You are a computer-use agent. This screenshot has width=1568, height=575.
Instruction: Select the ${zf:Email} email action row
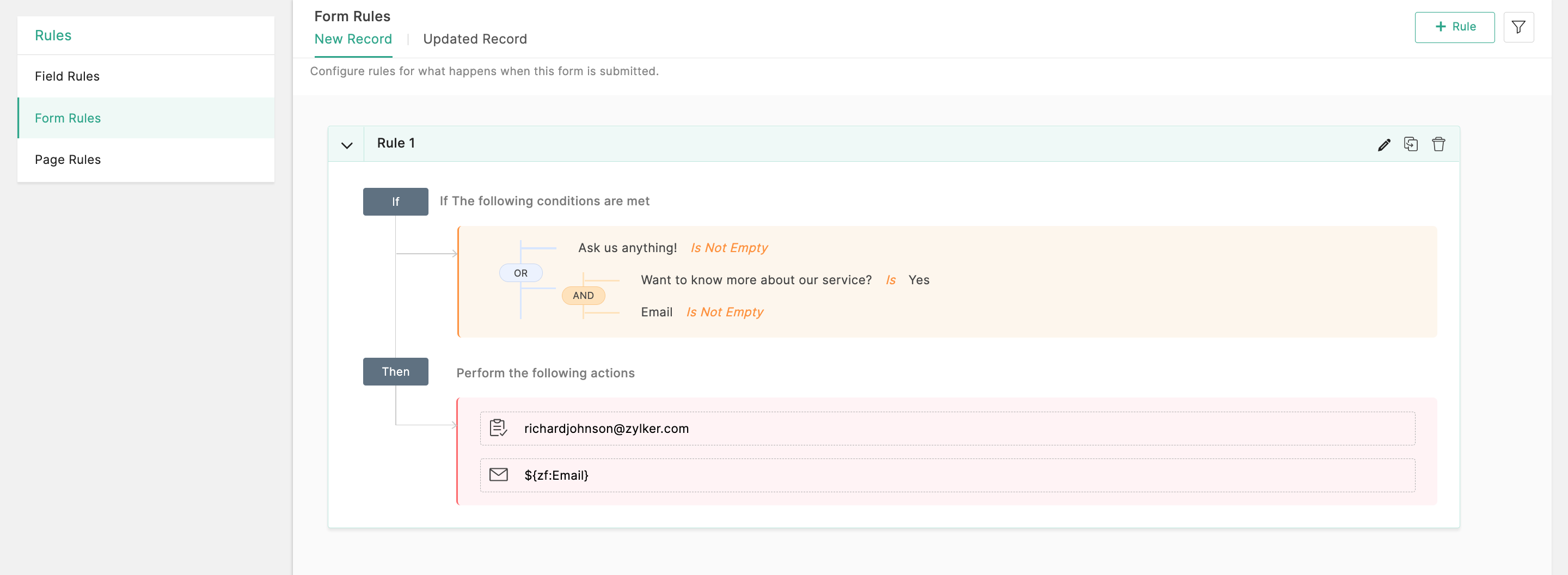(x=947, y=475)
